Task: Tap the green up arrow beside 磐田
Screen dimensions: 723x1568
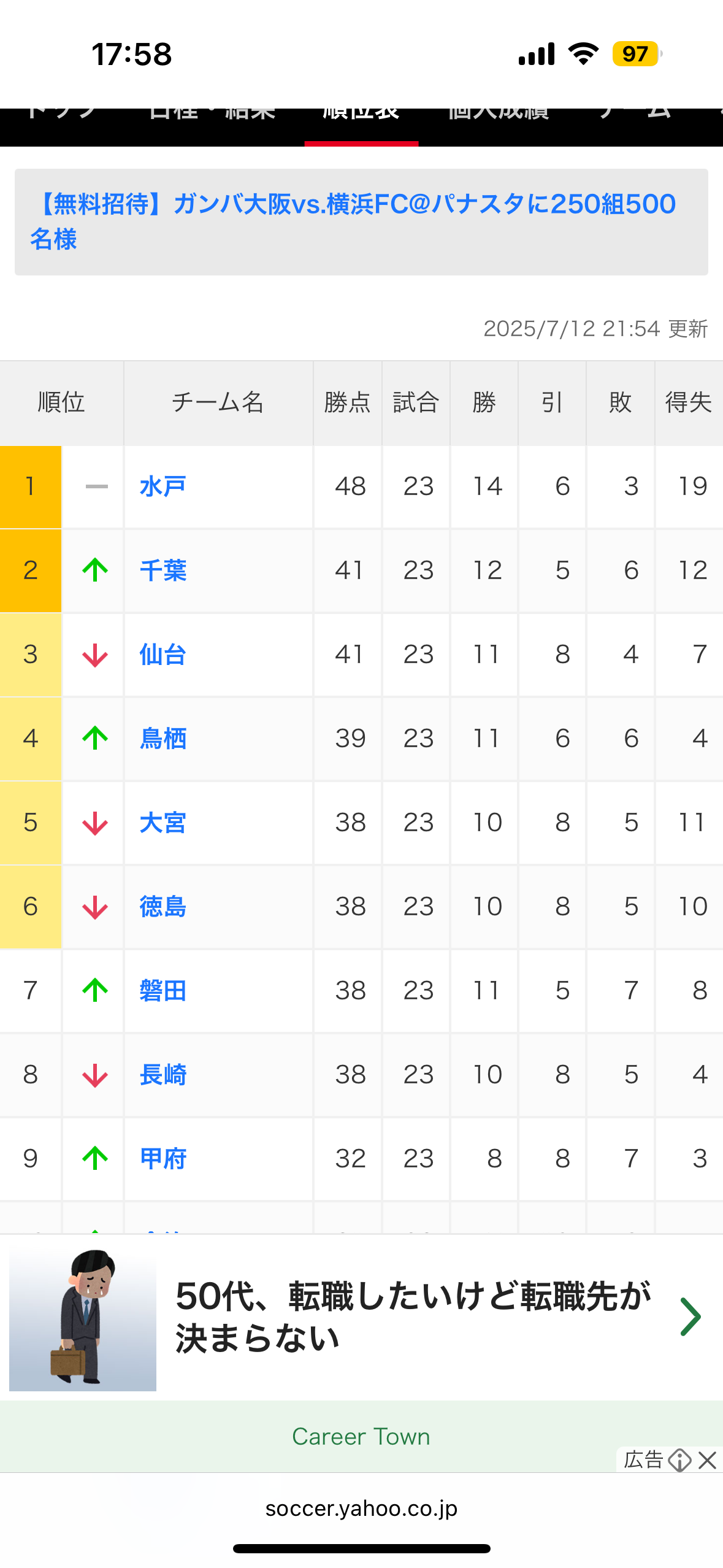Action: point(95,990)
